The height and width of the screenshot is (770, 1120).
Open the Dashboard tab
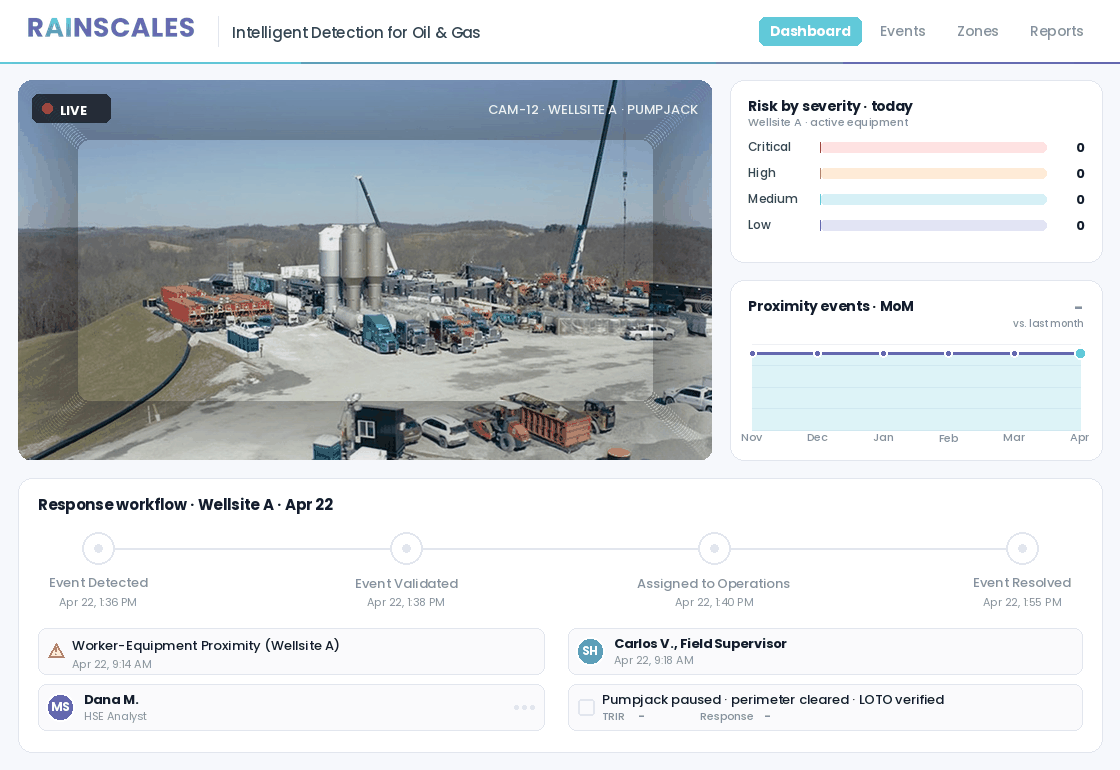point(810,31)
